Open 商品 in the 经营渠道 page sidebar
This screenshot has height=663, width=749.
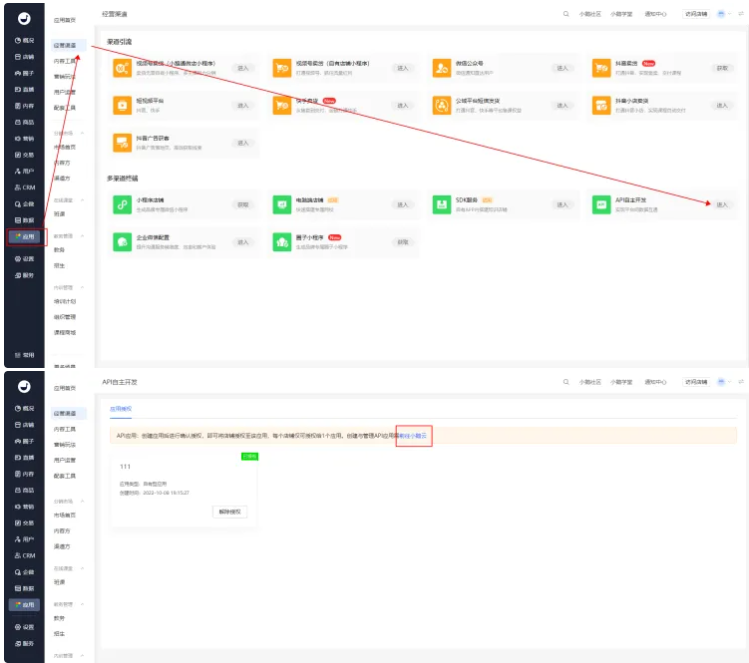[x=24, y=122]
